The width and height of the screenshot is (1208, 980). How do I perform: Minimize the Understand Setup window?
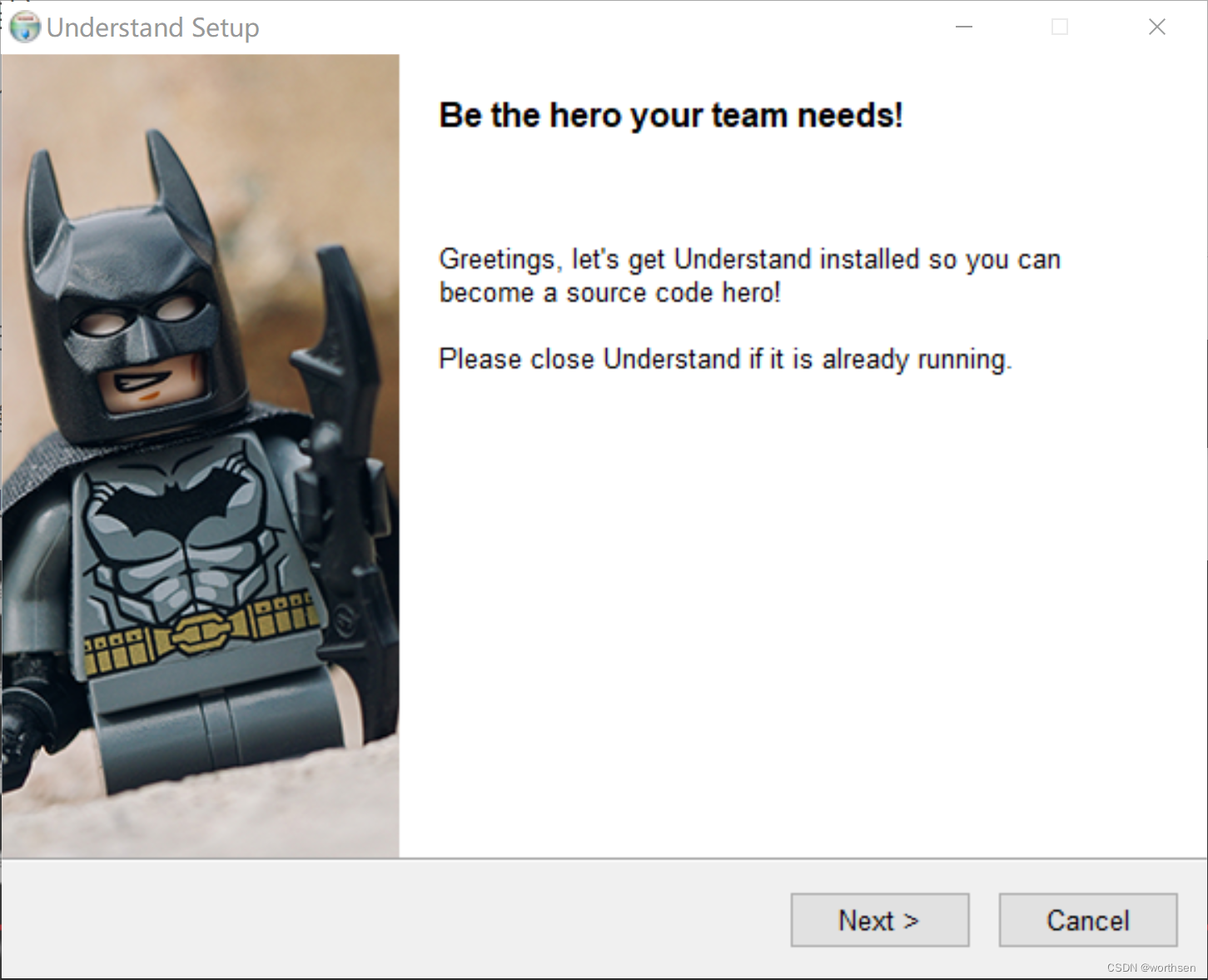tap(964, 27)
